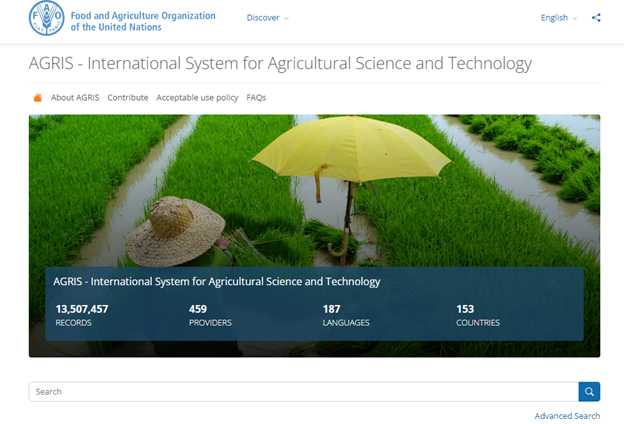Click the AGRIS page heading text

click(x=280, y=63)
